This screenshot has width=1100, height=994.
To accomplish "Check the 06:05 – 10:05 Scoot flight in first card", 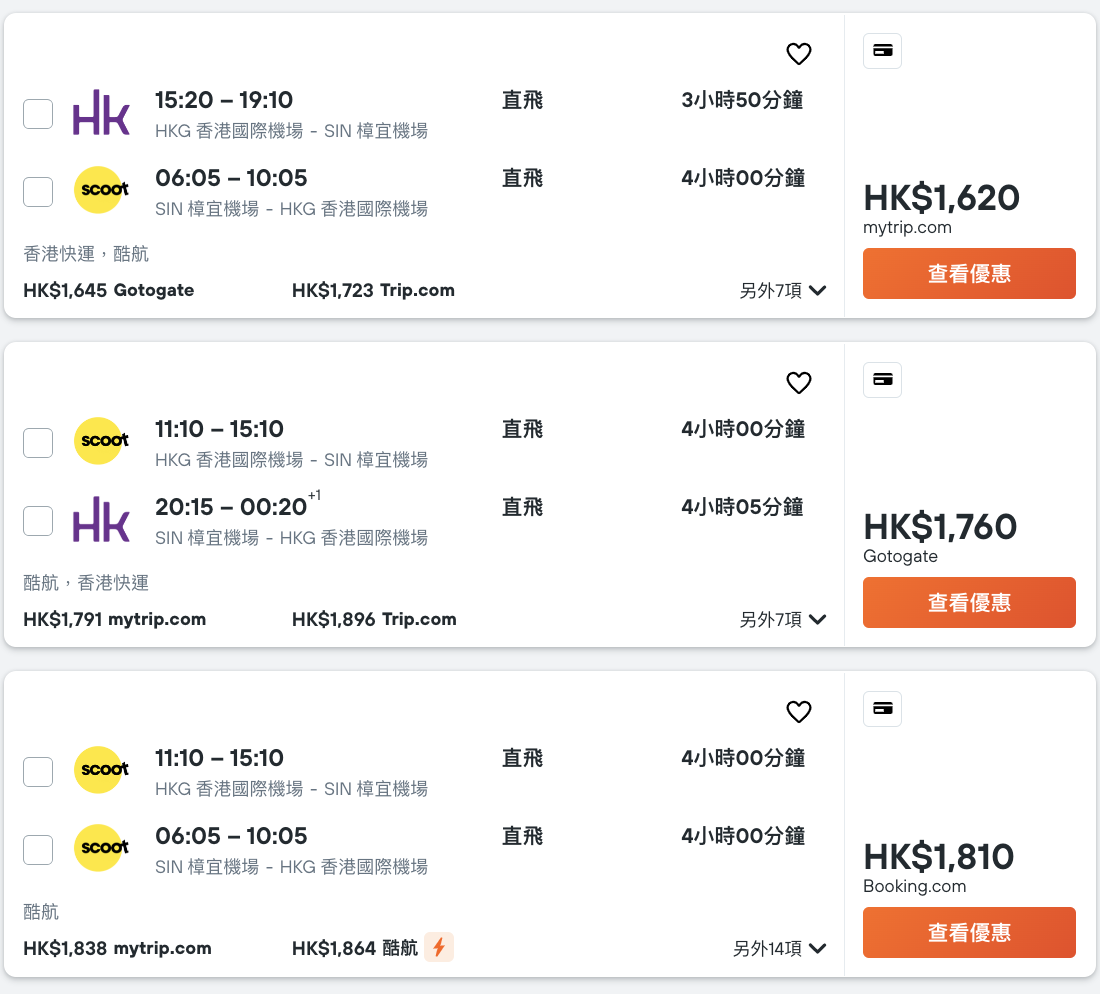I will point(38,192).
